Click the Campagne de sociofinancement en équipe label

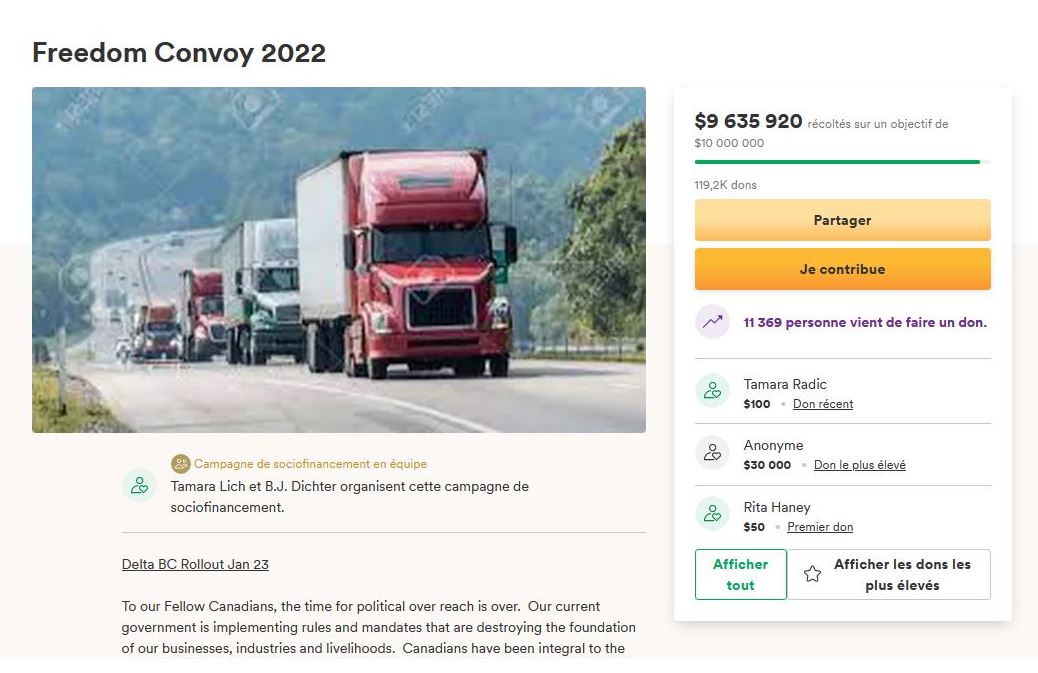pyautogui.click(x=310, y=464)
